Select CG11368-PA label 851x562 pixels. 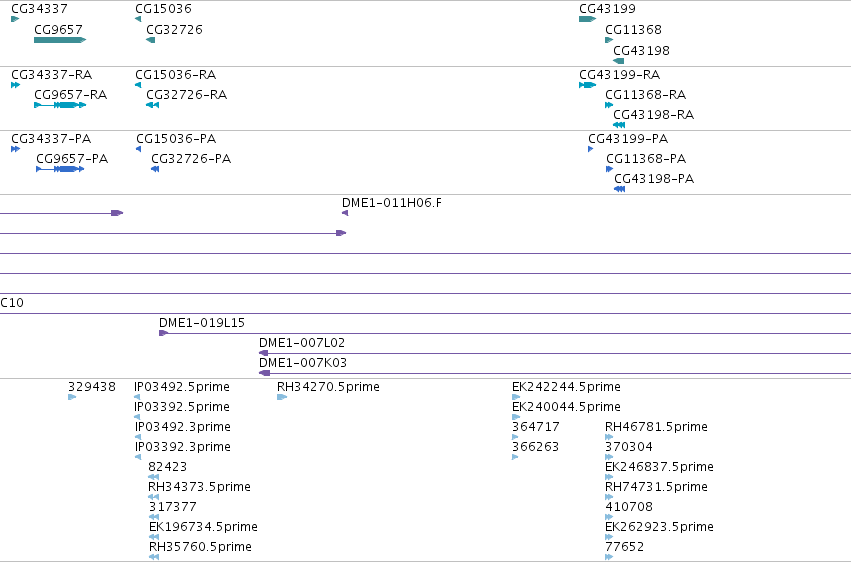[x=646, y=158]
